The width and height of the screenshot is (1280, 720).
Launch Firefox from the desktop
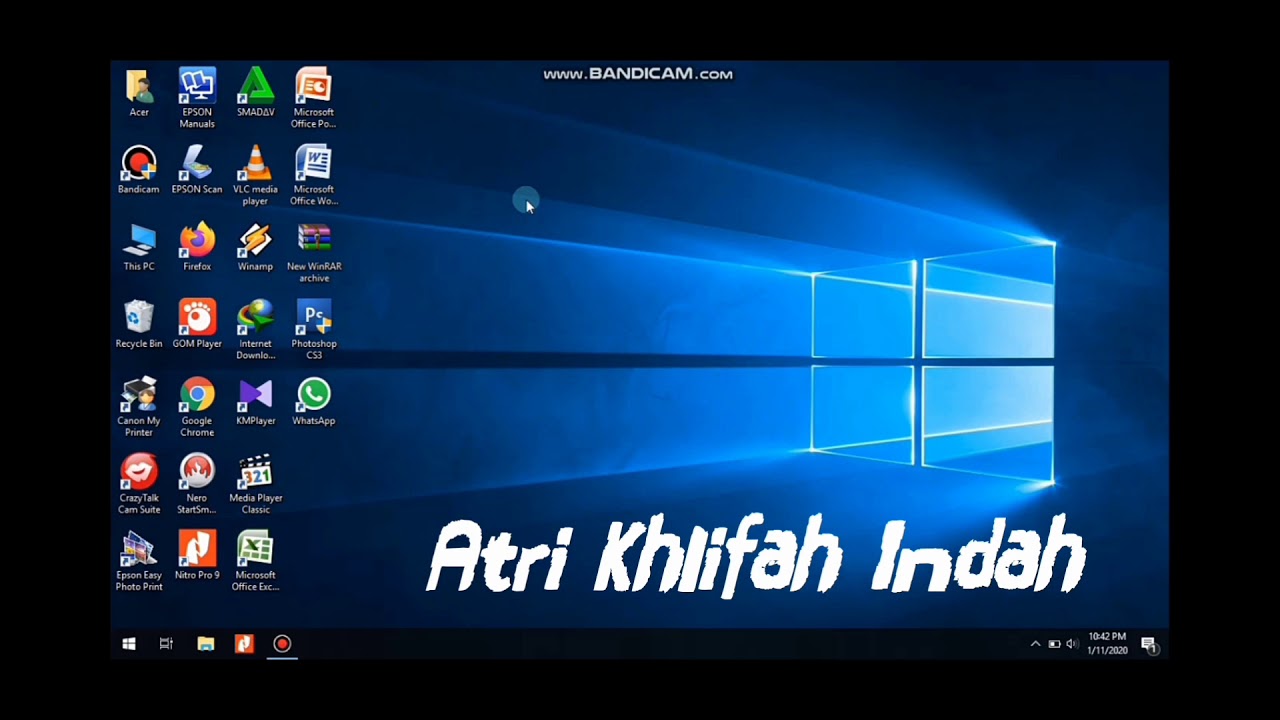click(x=197, y=247)
